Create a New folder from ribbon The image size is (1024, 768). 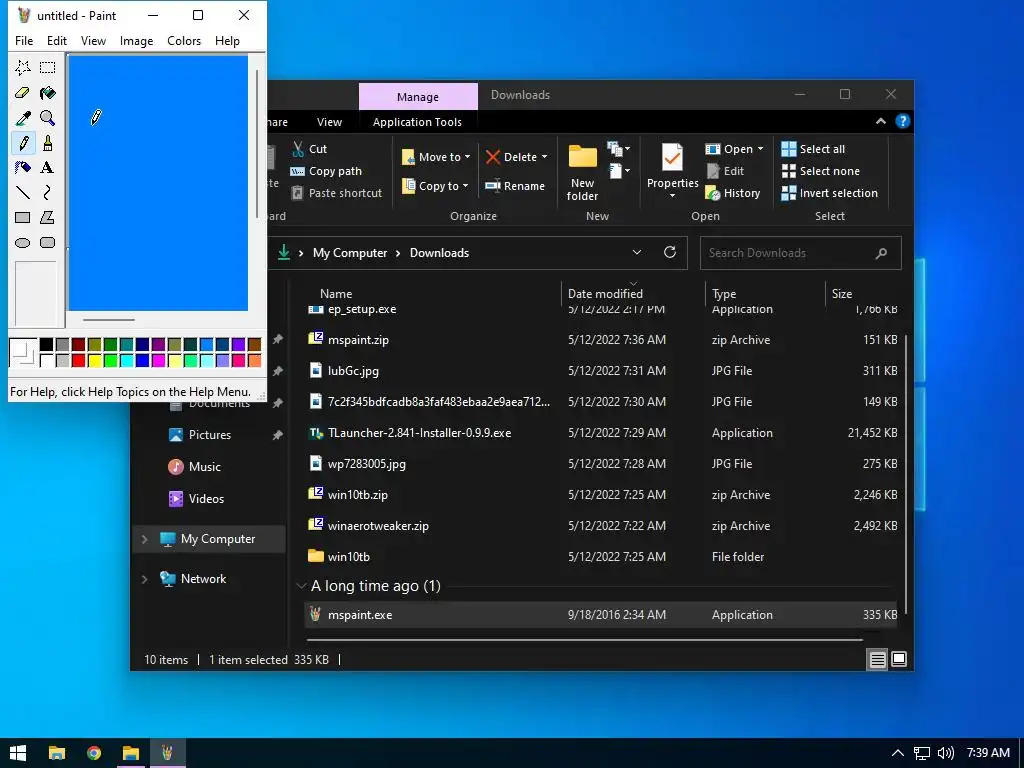582,172
